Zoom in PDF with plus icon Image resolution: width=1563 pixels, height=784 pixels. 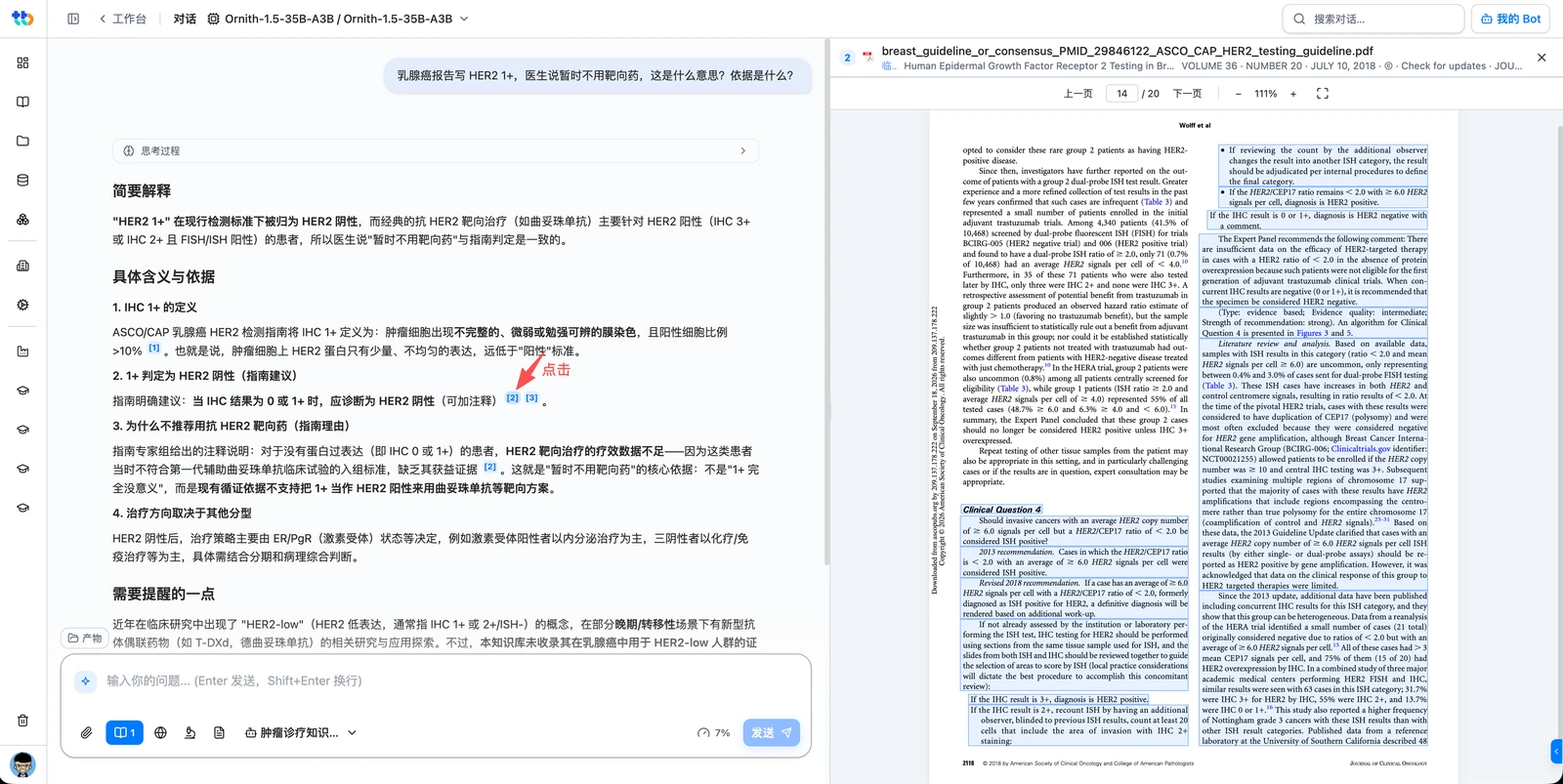pos(1293,94)
